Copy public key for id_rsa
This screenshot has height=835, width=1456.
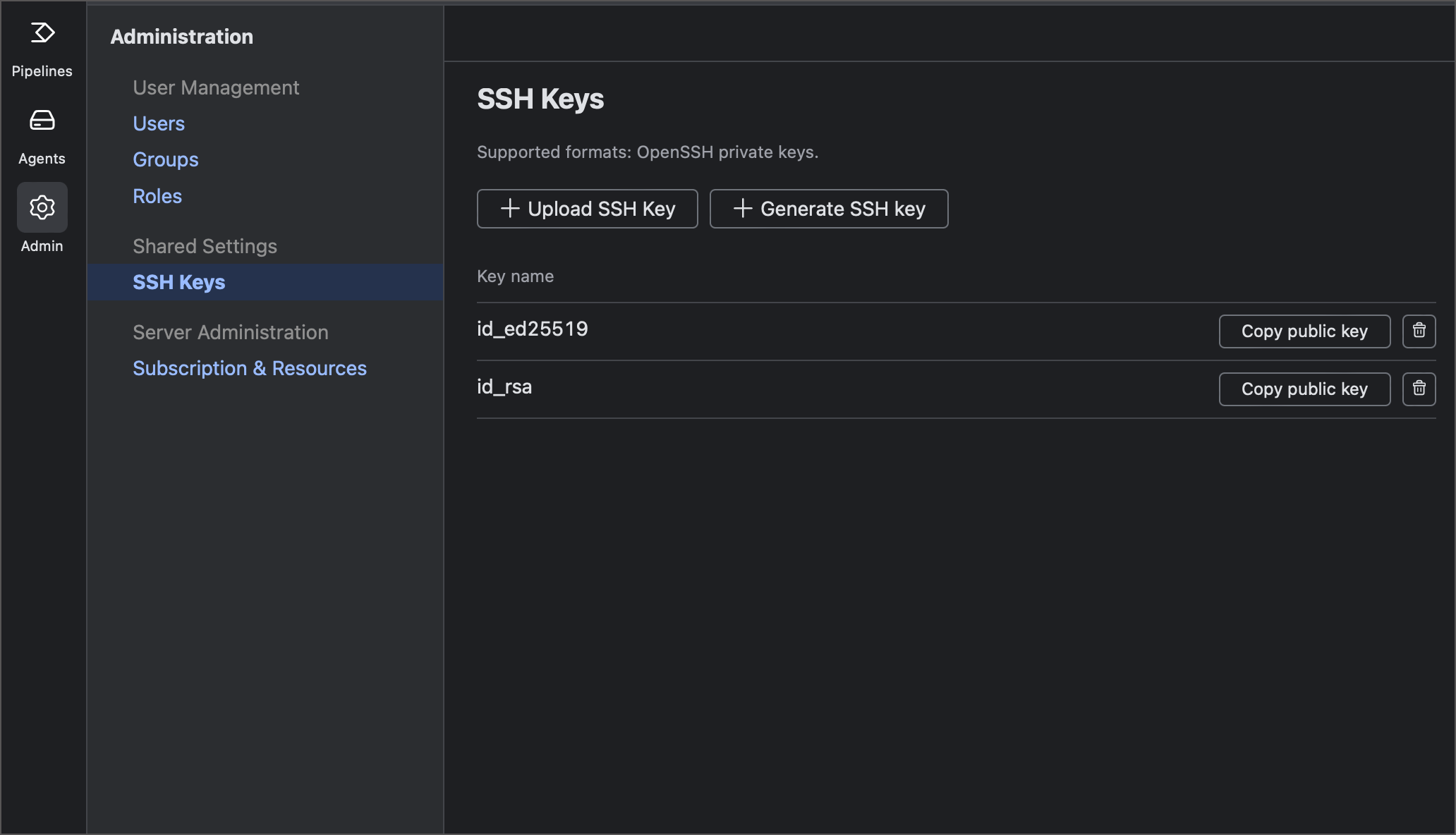pyautogui.click(x=1304, y=389)
